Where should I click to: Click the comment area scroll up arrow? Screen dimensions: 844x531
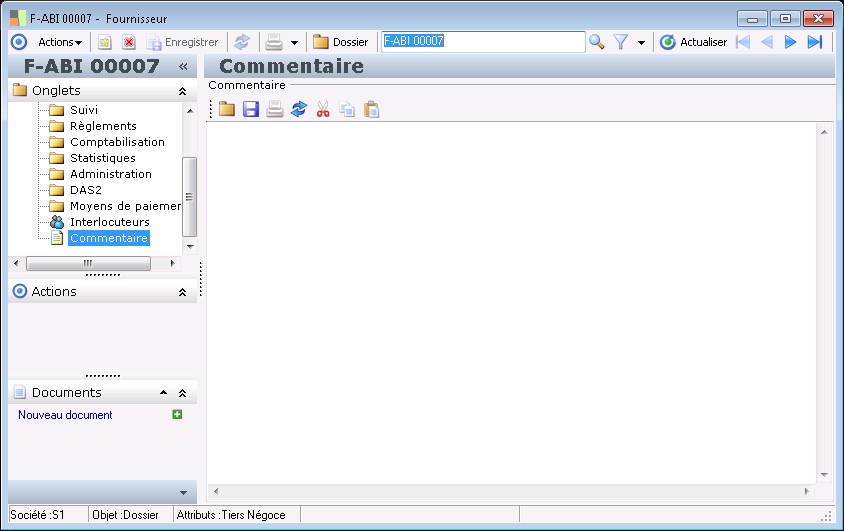[x=824, y=132]
